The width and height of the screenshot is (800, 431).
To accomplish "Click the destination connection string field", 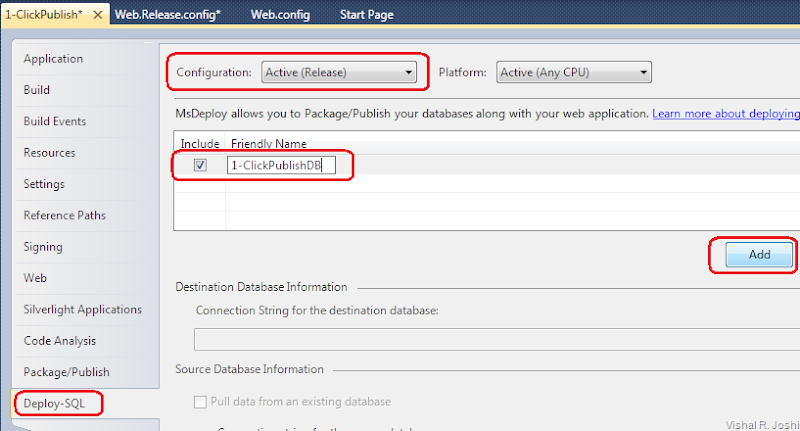I will [495, 337].
